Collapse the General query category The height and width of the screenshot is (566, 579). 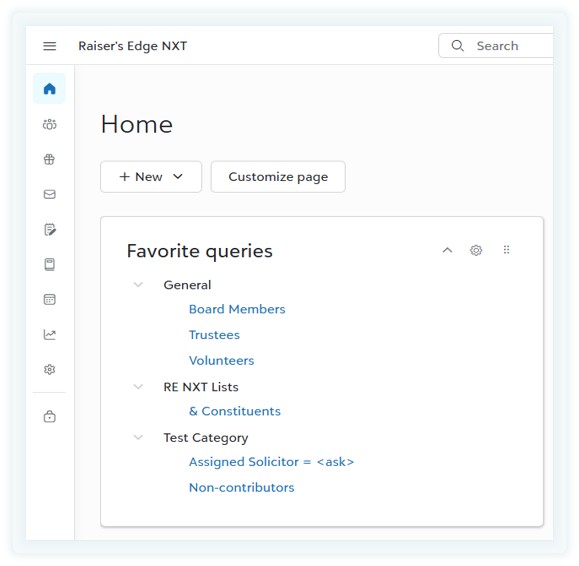(138, 285)
